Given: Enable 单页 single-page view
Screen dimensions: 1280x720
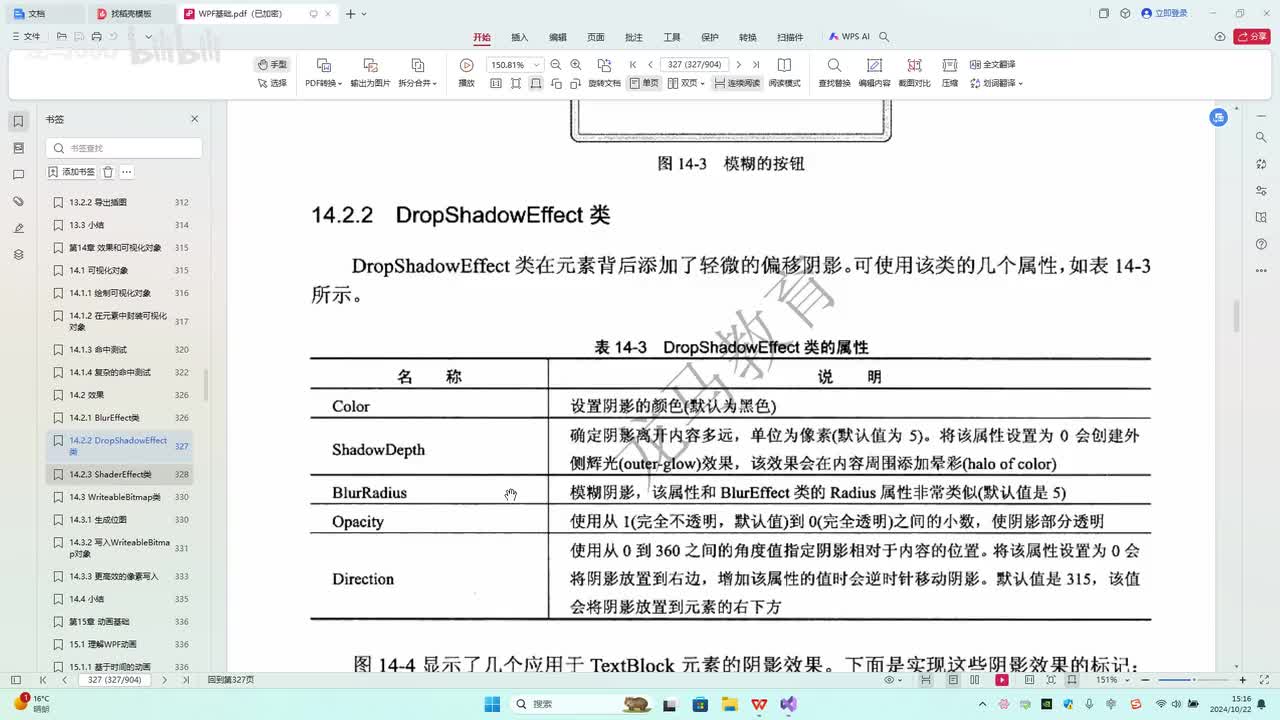Looking at the screenshot, I should tap(644, 83).
